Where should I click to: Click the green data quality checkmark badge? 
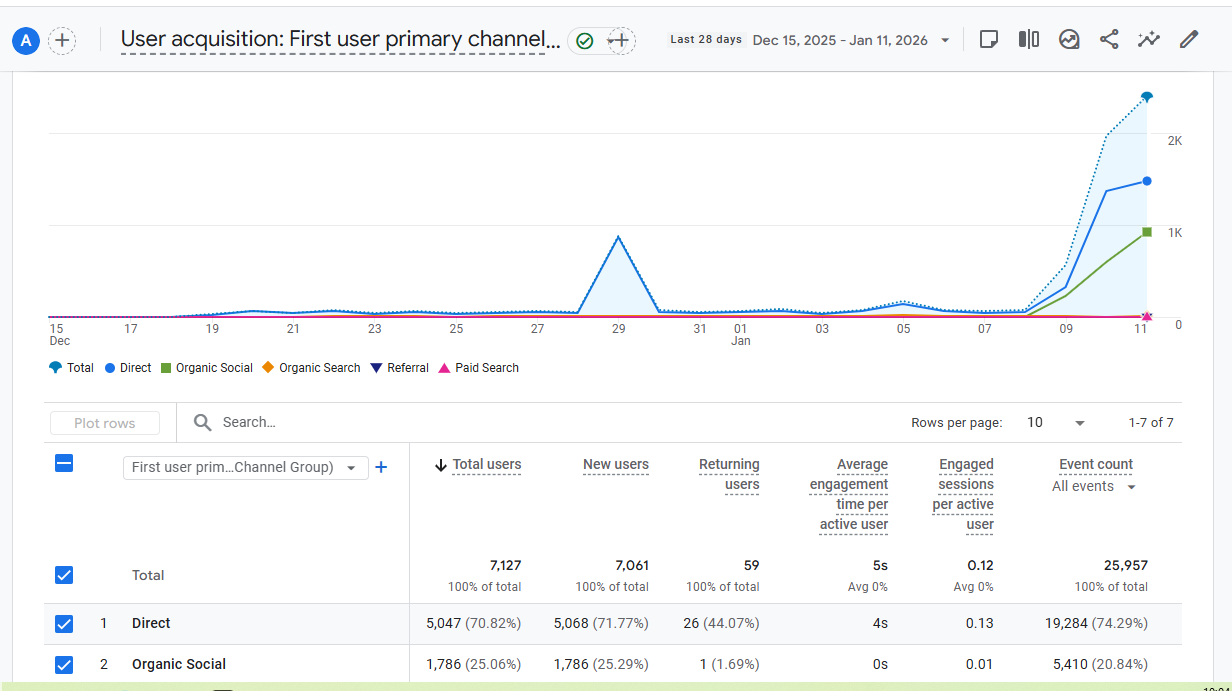pyautogui.click(x=585, y=41)
